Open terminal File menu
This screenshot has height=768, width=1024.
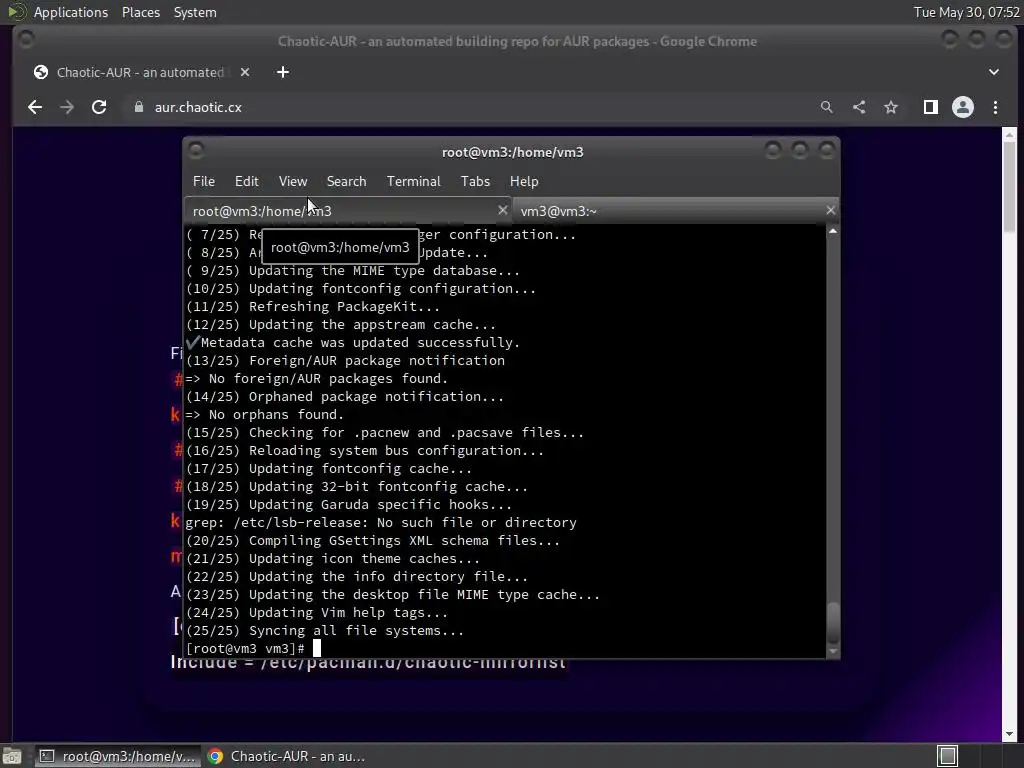204,181
